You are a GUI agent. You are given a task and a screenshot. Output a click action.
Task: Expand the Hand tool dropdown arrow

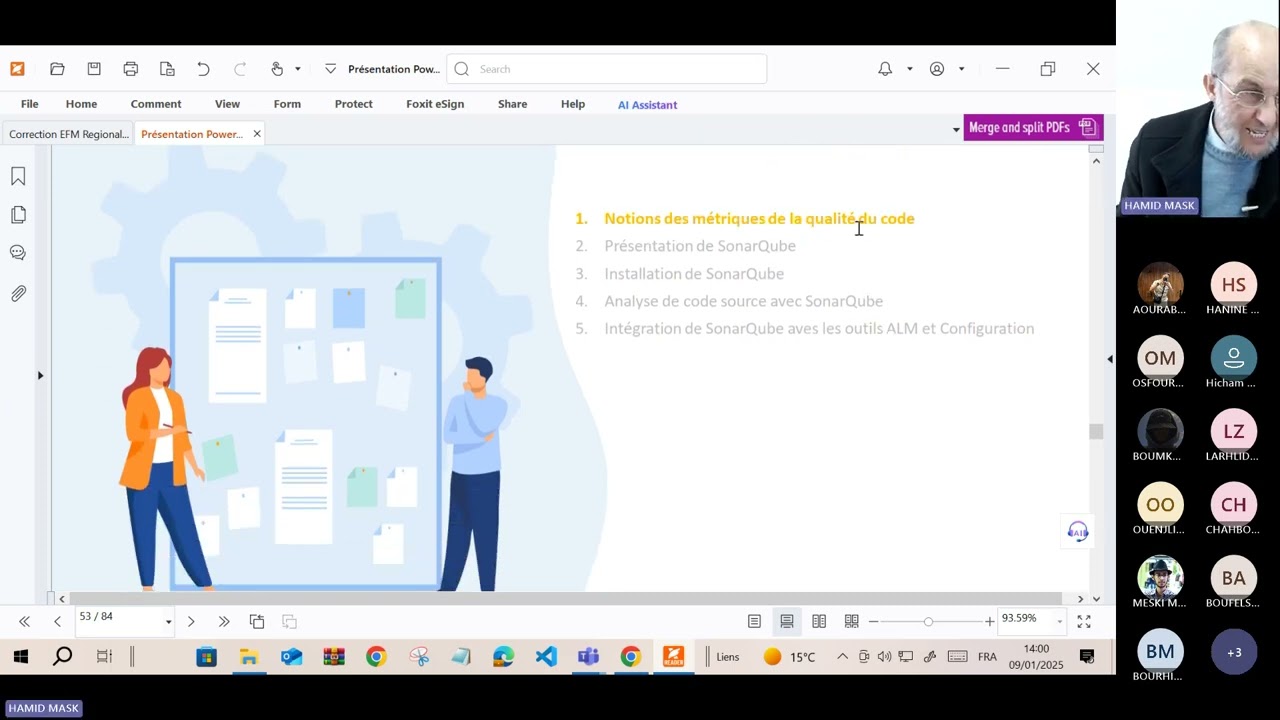click(x=297, y=69)
